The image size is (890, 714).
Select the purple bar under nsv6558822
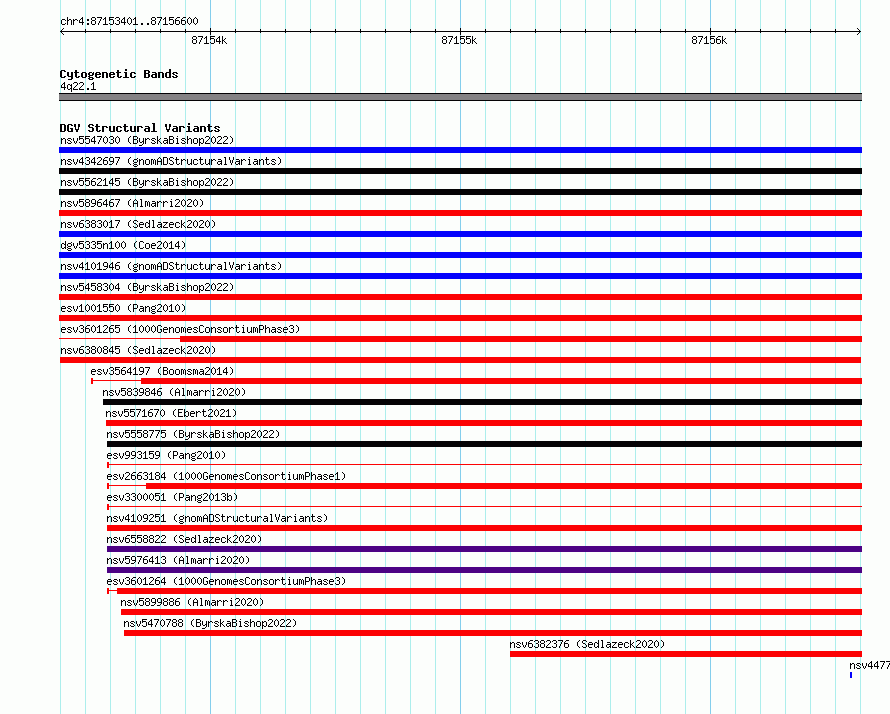point(484,549)
